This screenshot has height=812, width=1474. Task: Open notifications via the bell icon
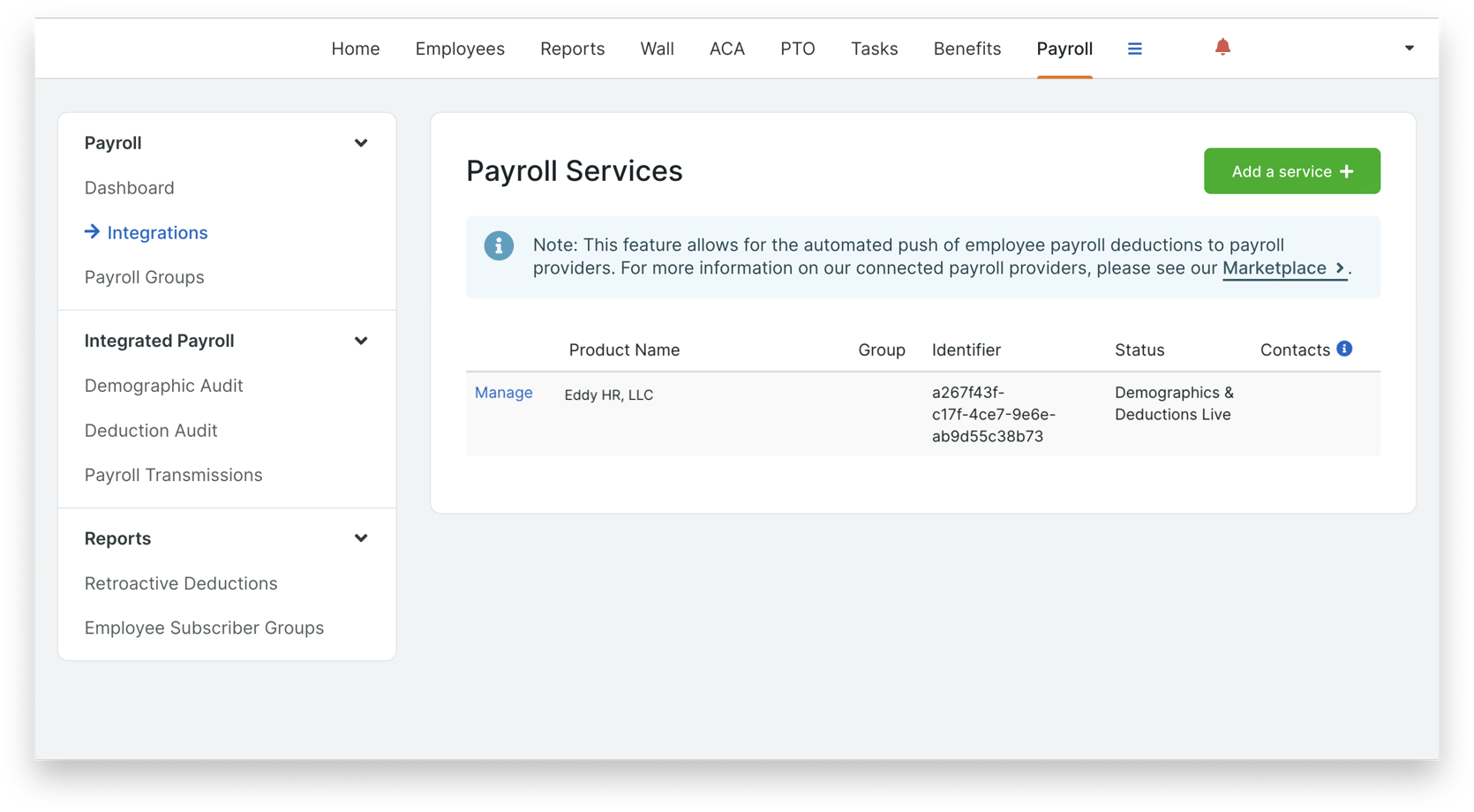coord(1222,48)
